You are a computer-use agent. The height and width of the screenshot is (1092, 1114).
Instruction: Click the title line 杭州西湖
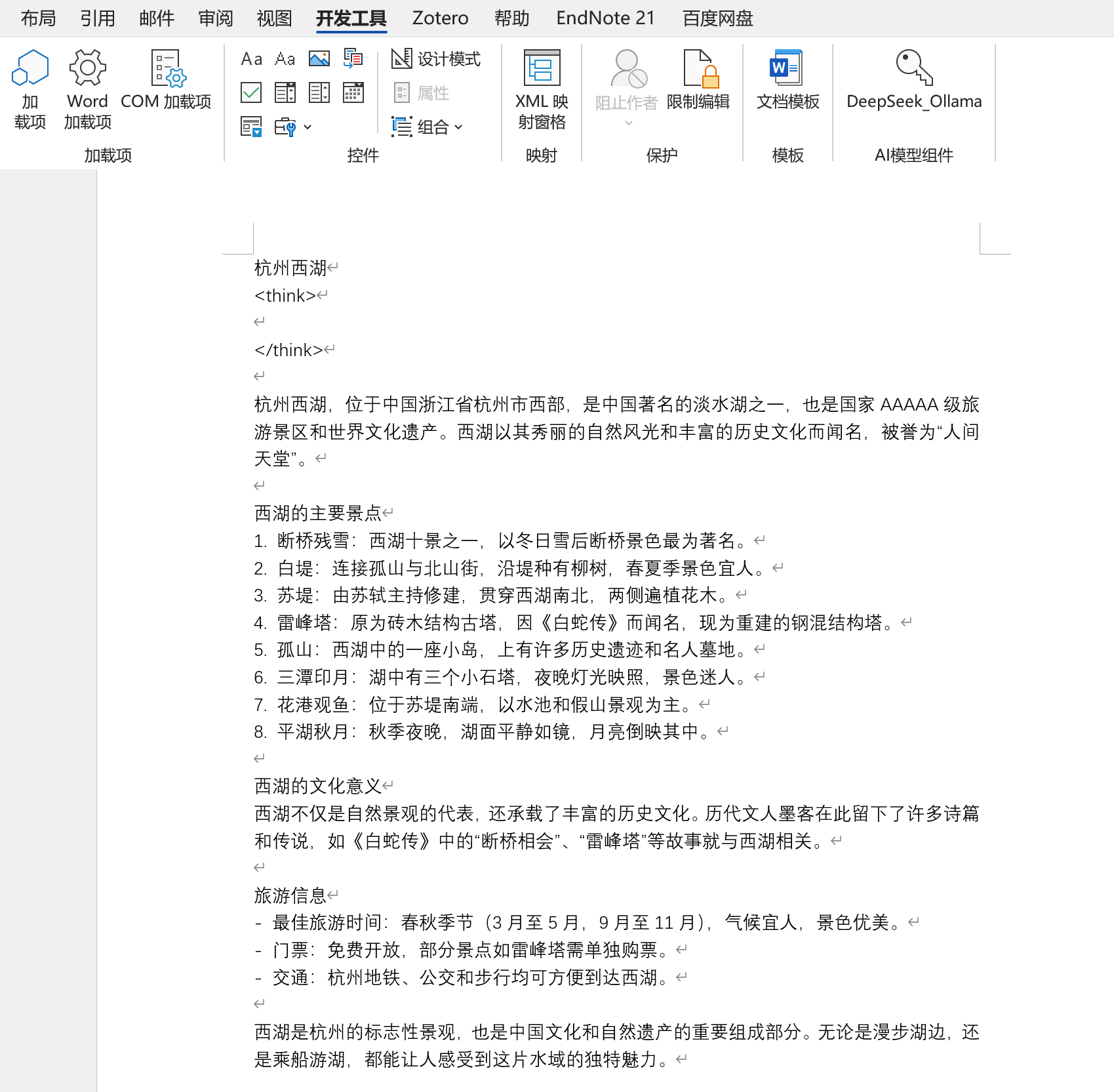pyautogui.click(x=290, y=268)
